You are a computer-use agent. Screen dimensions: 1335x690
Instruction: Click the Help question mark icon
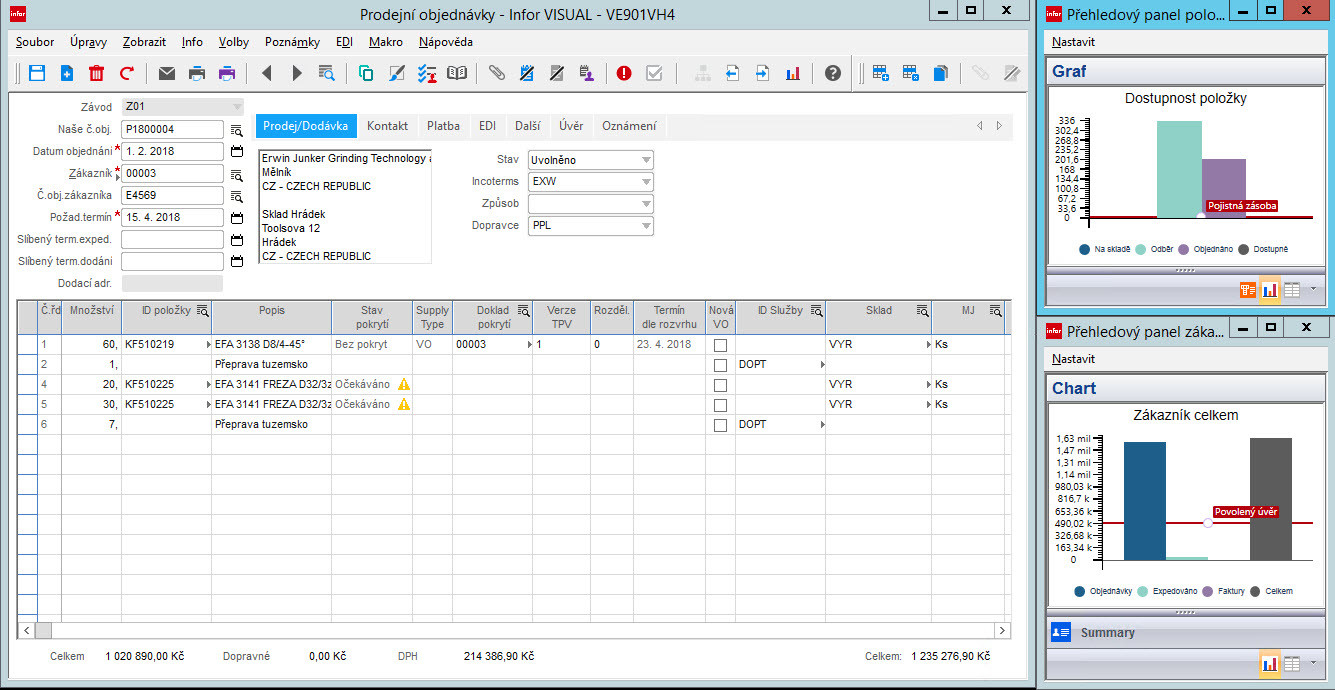[833, 73]
